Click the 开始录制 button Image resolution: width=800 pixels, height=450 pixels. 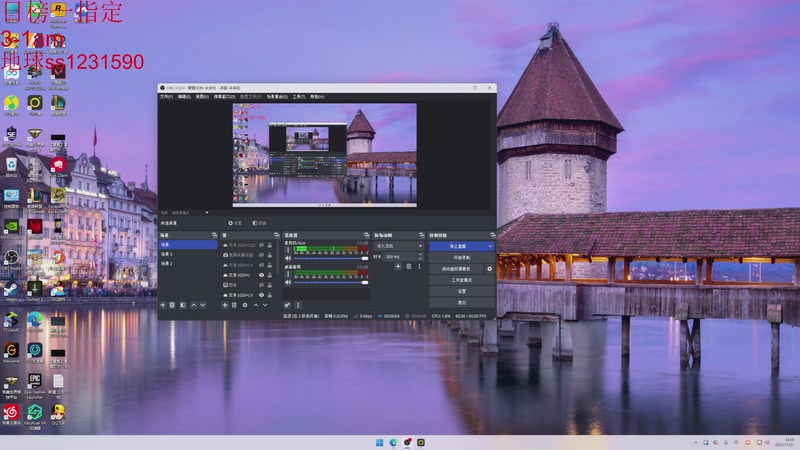point(461,258)
